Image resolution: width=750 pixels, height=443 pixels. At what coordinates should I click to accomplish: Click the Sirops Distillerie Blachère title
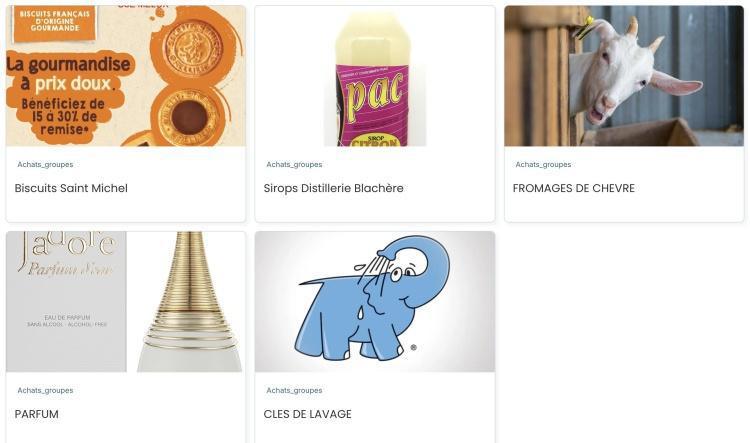click(x=333, y=188)
